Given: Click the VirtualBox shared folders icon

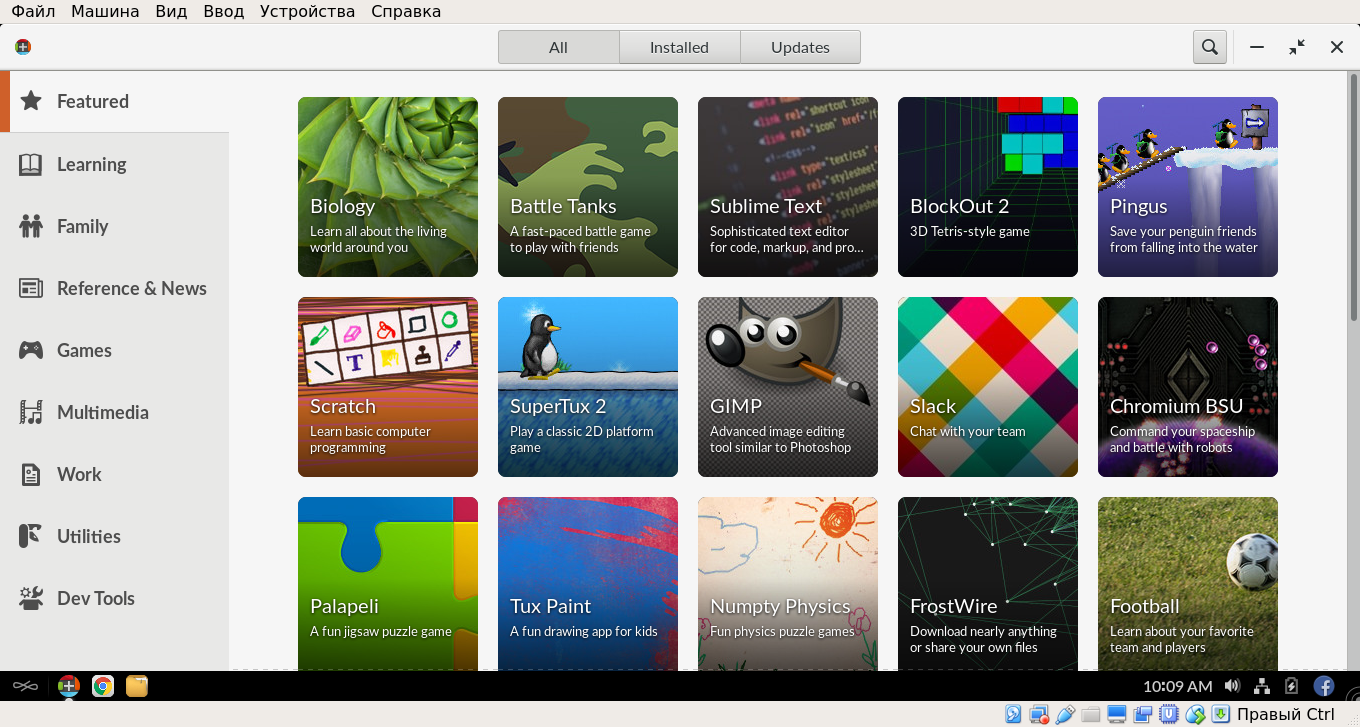Looking at the screenshot, I should pyautogui.click(x=1091, y=714).
